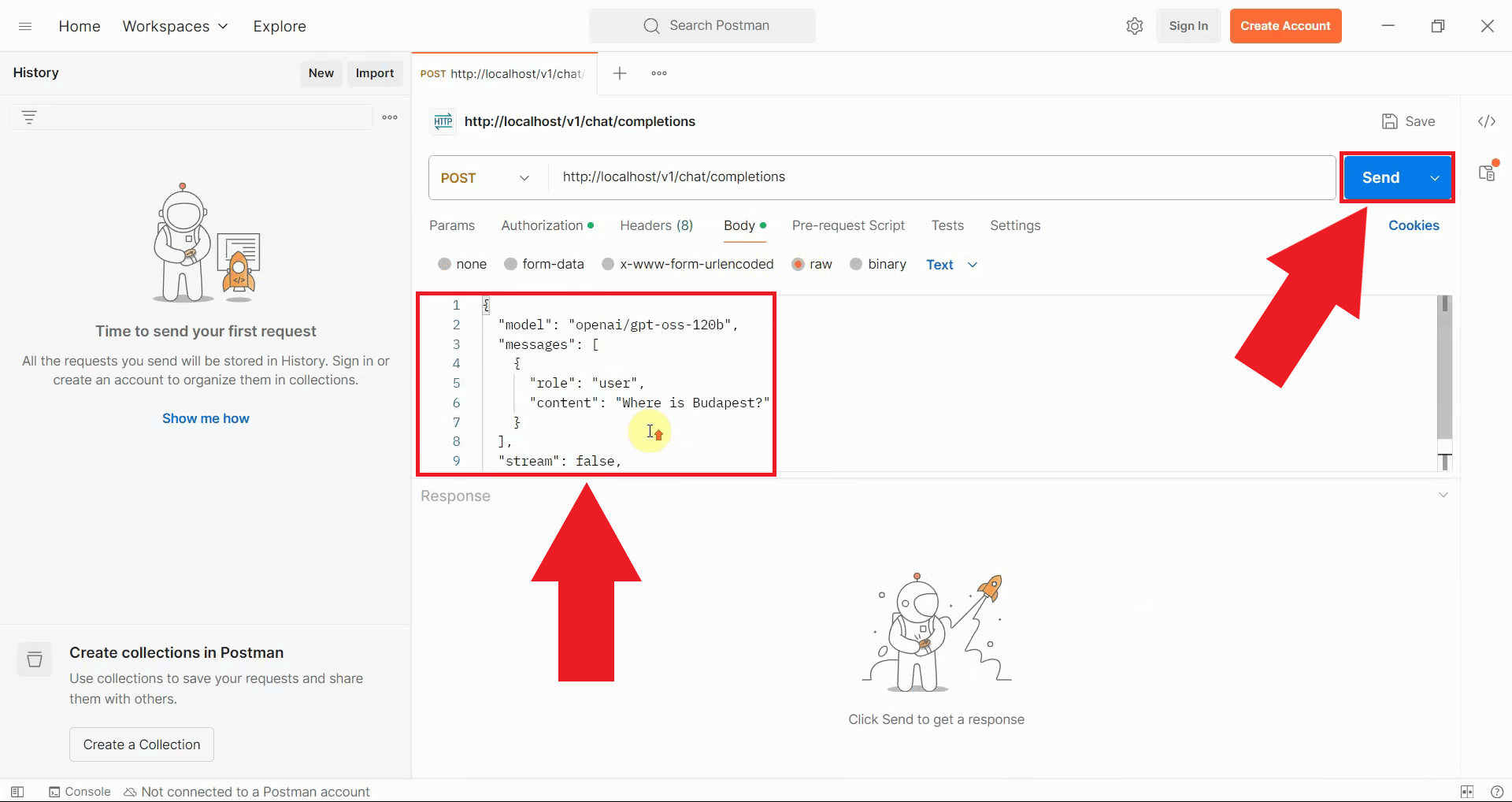Switch to the Authorization tab

pos(543,225)
